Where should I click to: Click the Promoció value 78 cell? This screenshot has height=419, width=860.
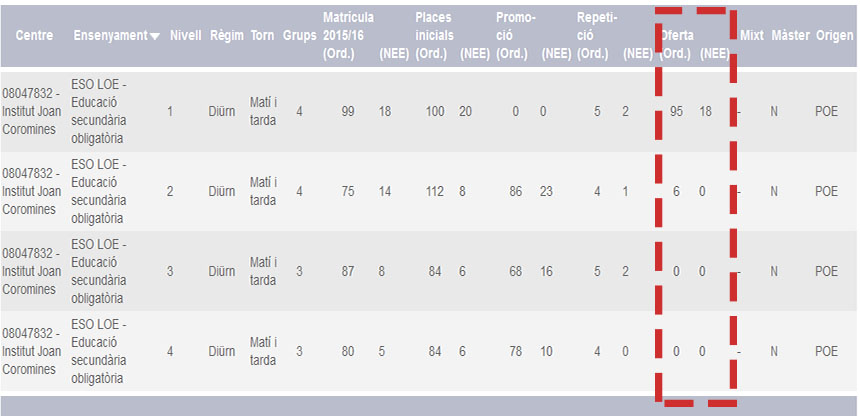516,351
